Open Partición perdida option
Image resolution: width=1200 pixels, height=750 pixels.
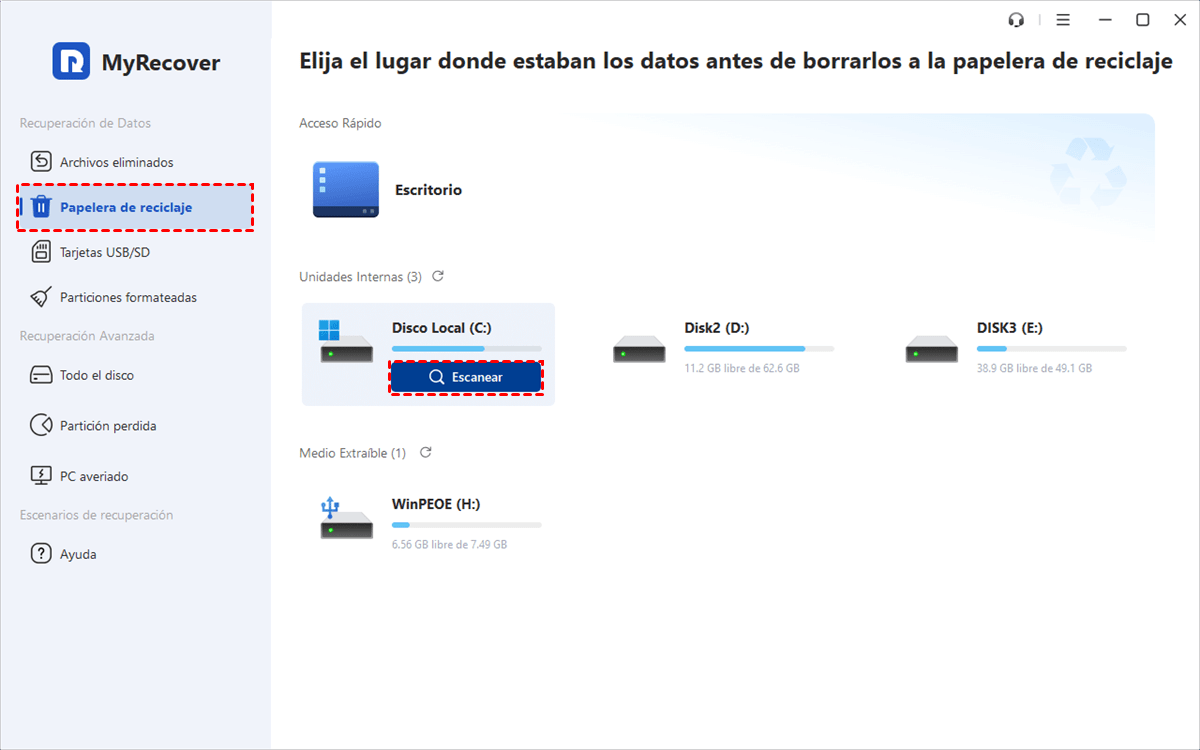[x=108, y=426]
